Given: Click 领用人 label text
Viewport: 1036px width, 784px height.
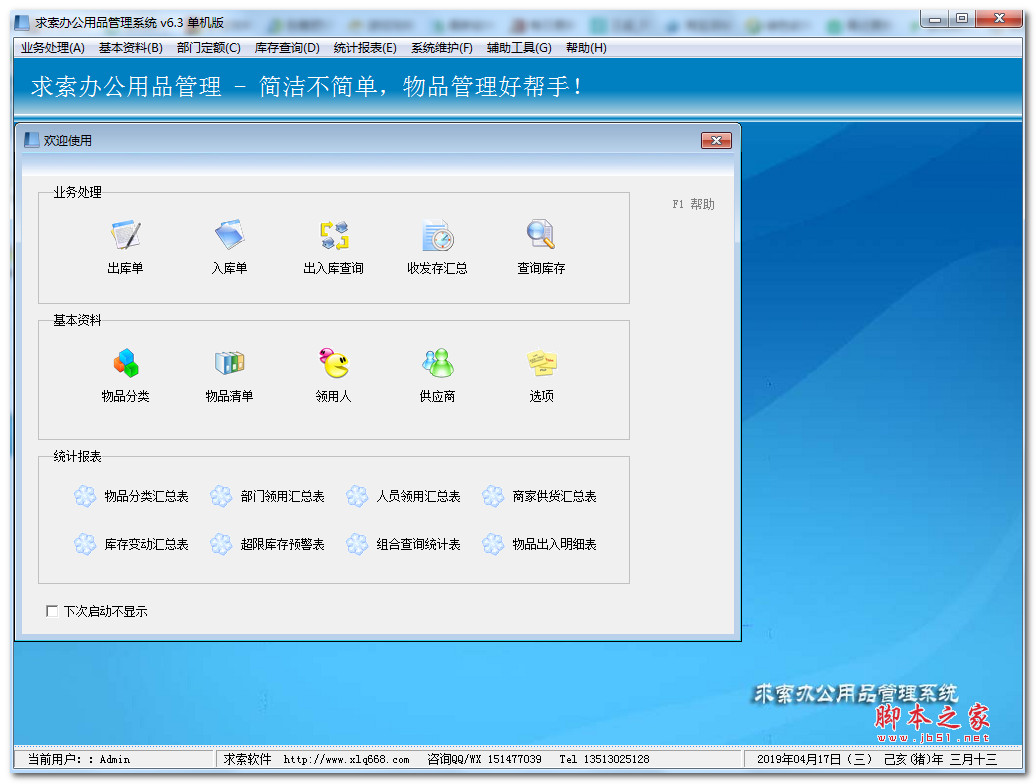Looking at the screenshot, I should [x=334, y=396].
